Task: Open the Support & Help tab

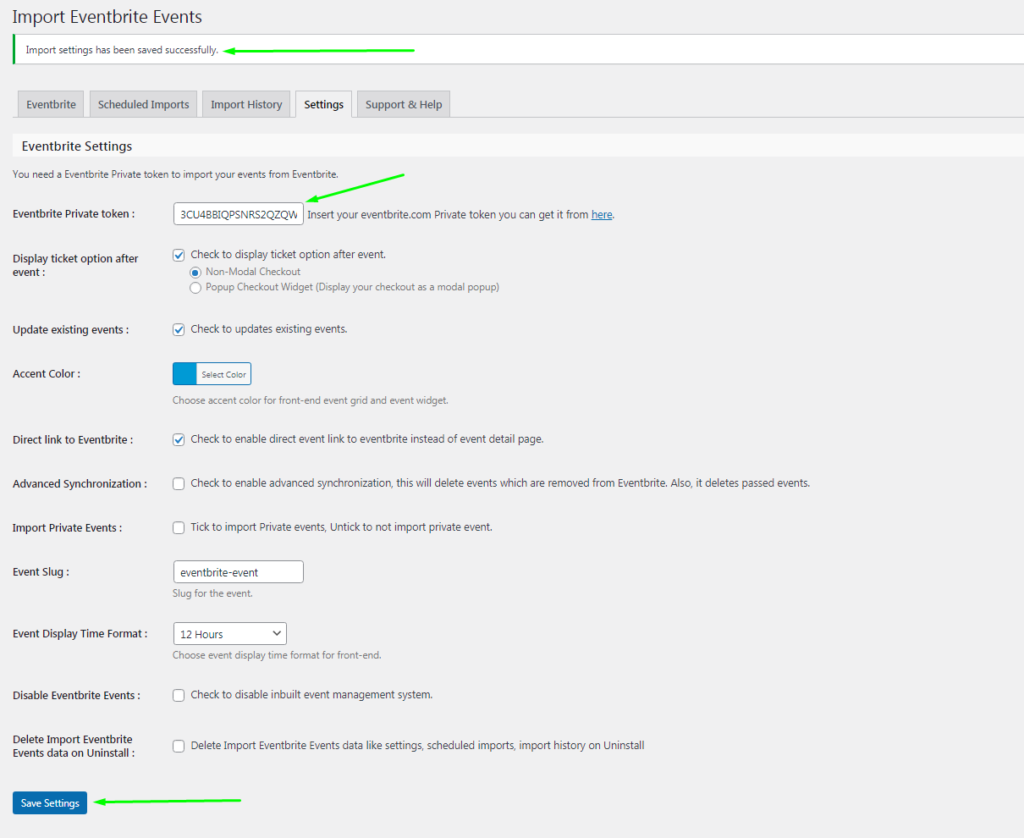Action: coord(403,105)
